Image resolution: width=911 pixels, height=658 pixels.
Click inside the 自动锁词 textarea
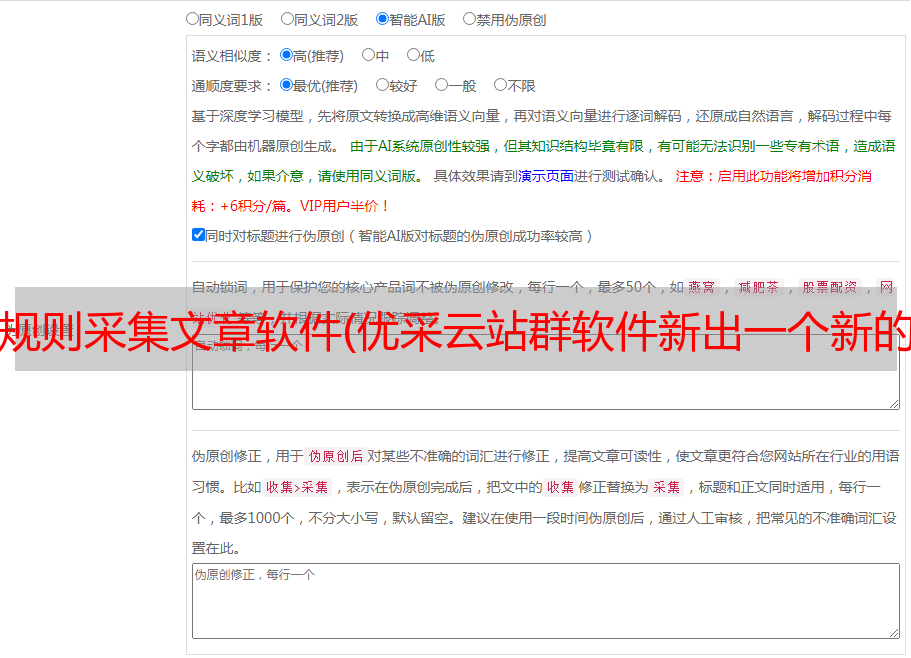point(546,372)
